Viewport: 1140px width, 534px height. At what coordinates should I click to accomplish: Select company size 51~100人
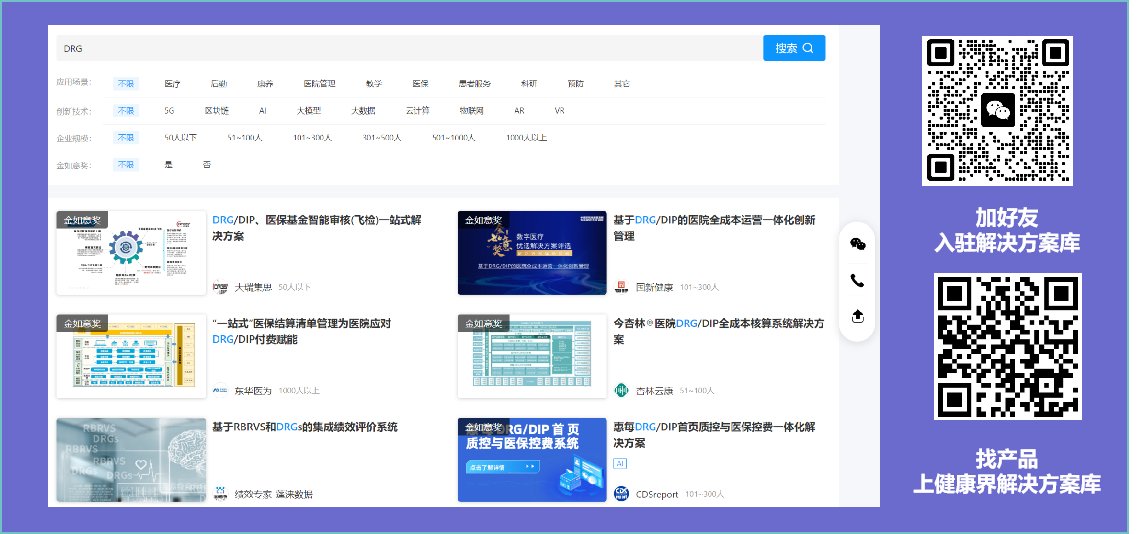[246, 138]
